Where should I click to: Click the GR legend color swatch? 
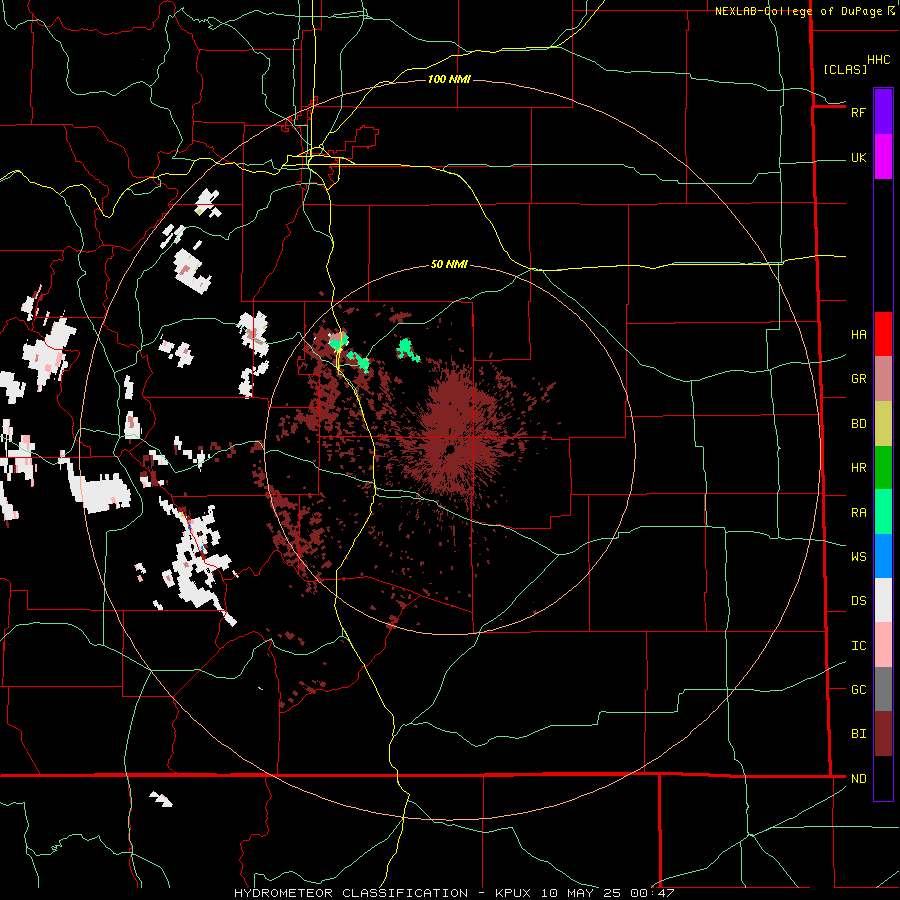coord(883,379)
